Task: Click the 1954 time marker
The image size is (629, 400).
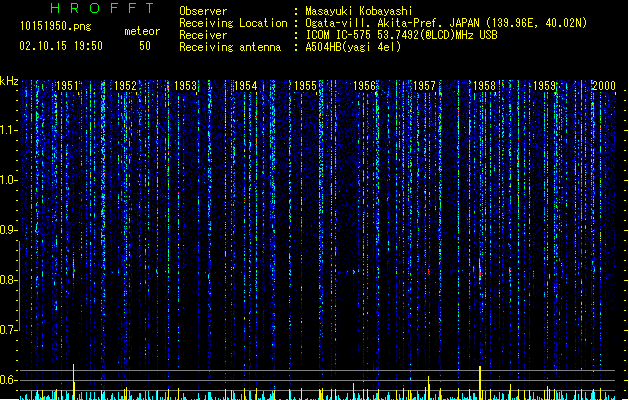Action: click(246, 86)
